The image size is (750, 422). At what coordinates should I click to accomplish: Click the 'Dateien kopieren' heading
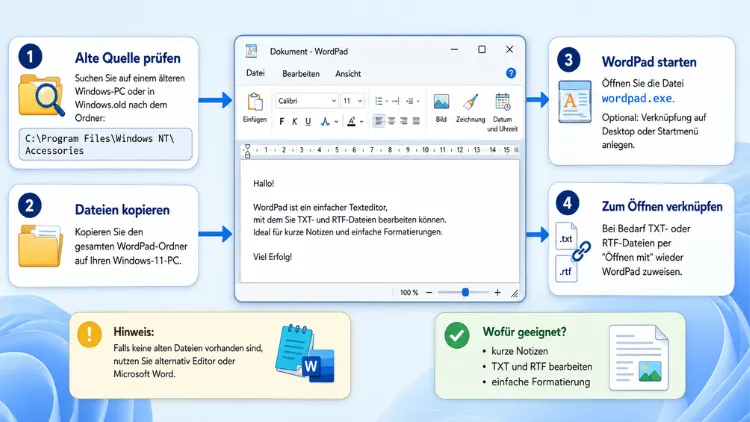click(x=122, y=210)
